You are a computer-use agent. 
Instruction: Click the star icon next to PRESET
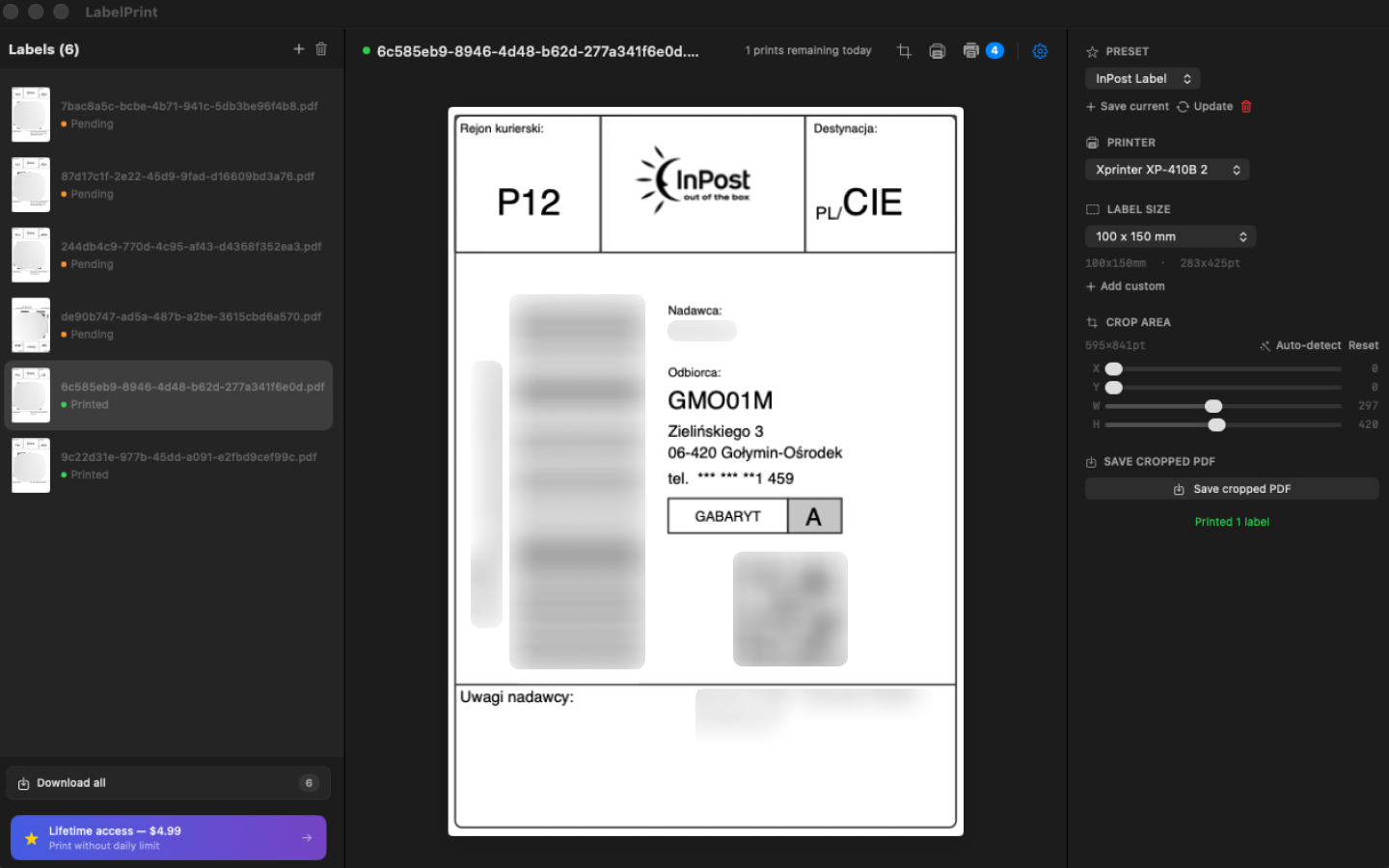[x=1091, y=51]
